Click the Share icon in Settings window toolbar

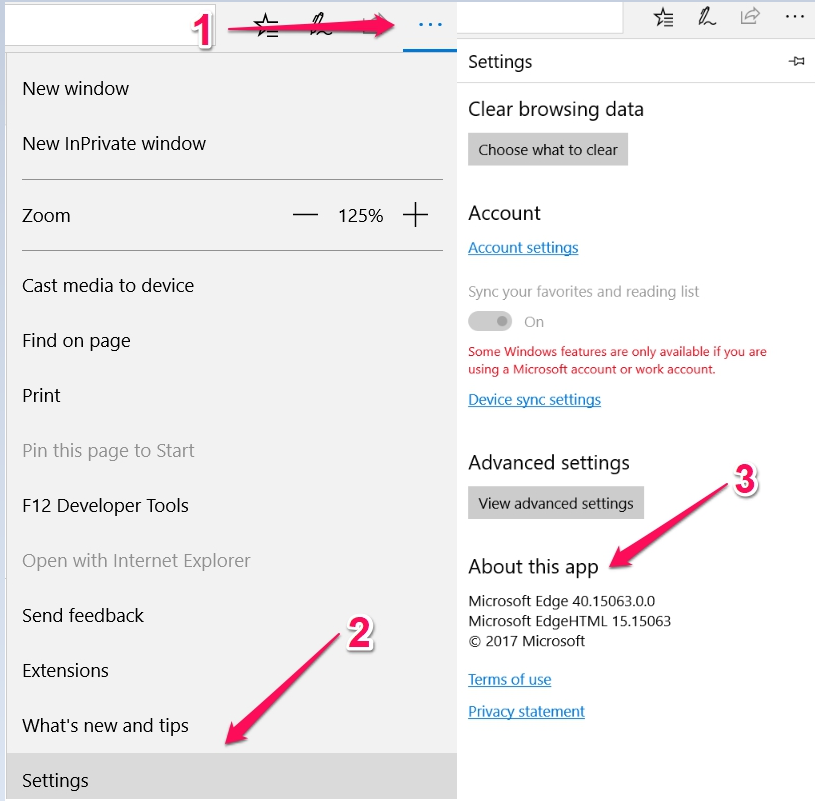750,17
